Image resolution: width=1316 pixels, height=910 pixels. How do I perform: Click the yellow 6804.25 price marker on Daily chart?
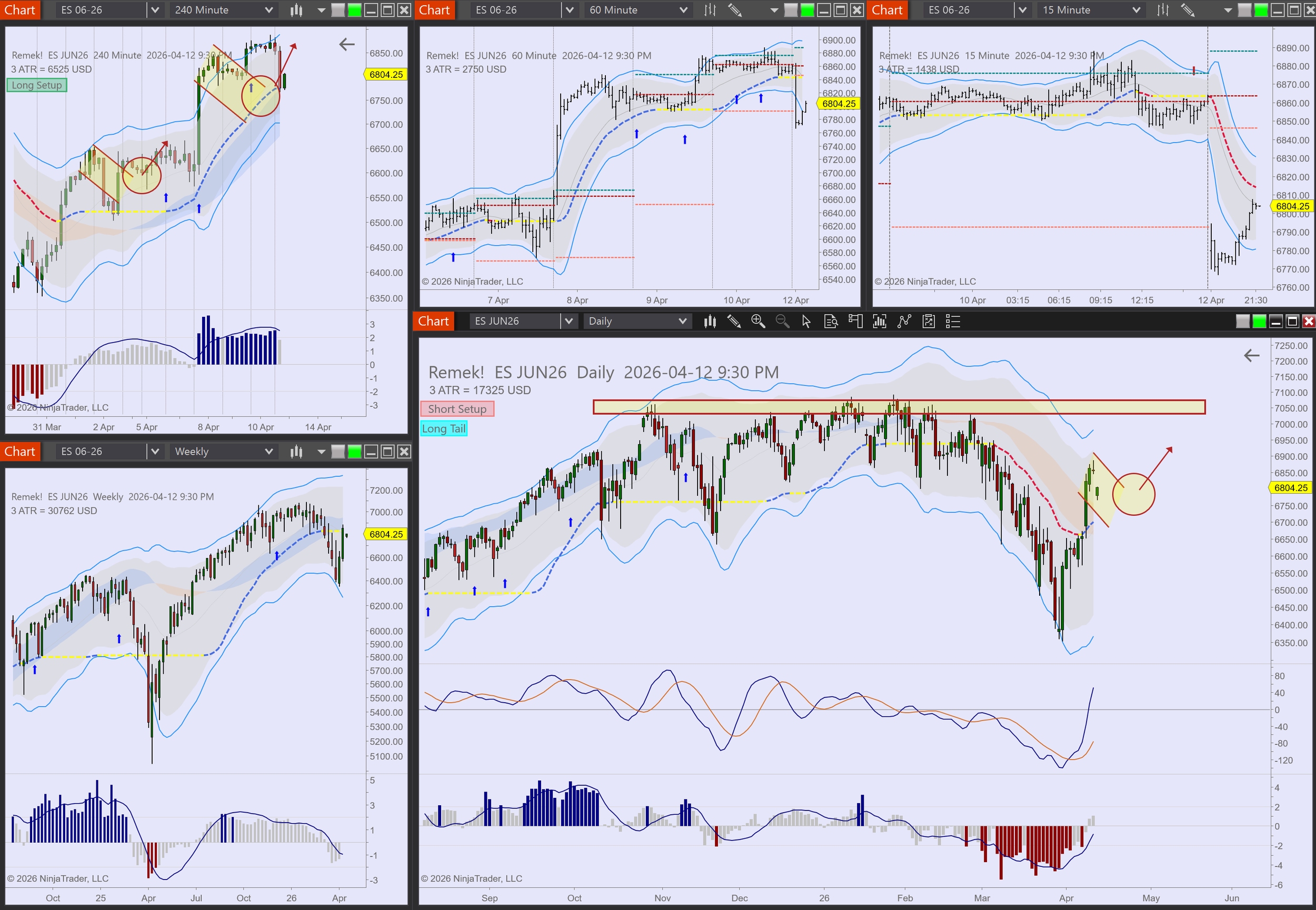(x=1290, y=487)
